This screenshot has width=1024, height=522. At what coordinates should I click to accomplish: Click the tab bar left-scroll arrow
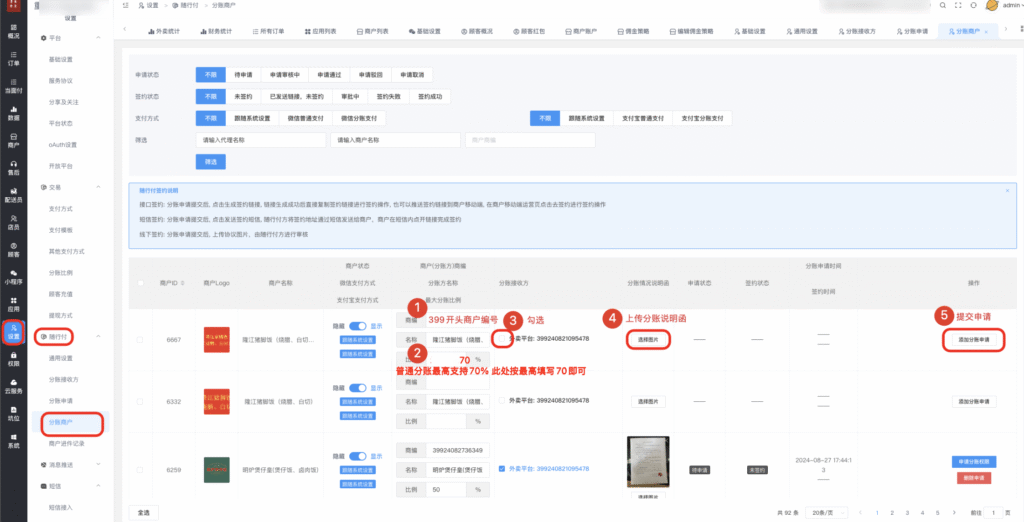tap(125, 31)
